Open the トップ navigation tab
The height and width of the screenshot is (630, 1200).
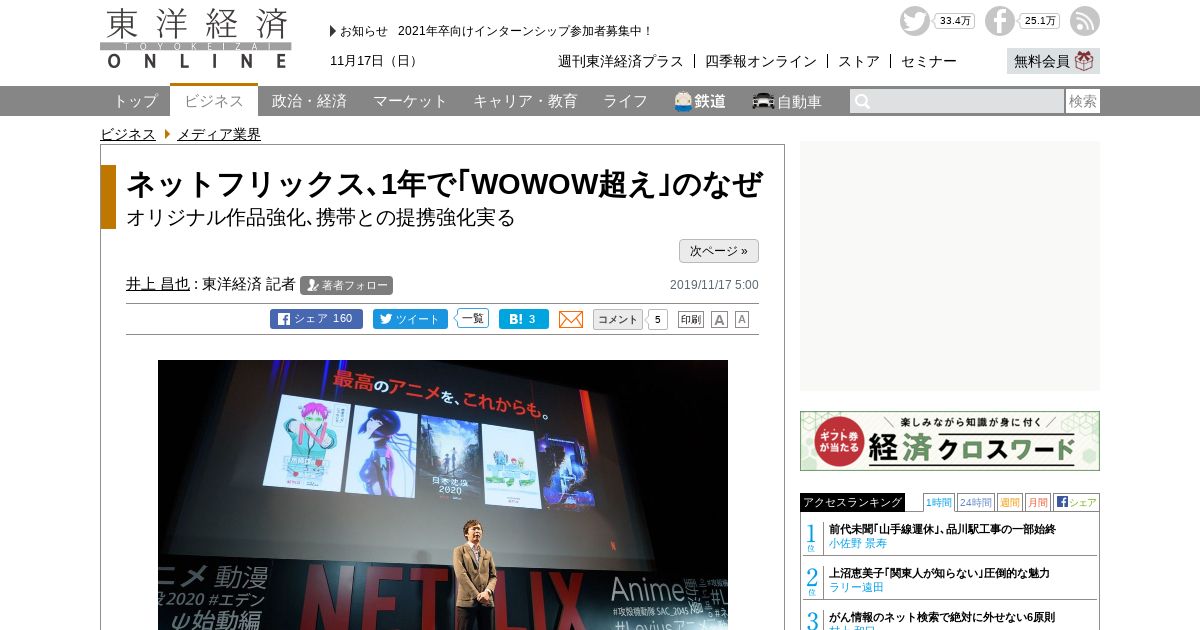coord(135,101)
